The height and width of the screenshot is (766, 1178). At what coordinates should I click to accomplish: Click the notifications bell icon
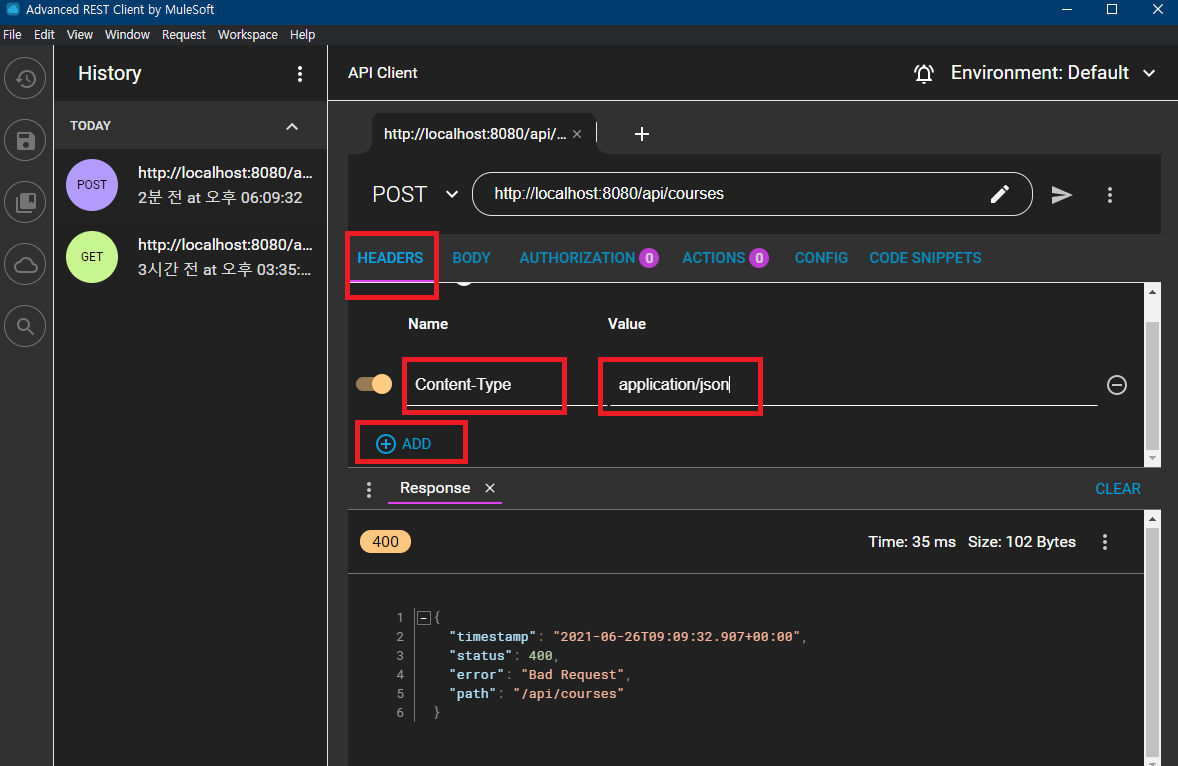[923, 73]
